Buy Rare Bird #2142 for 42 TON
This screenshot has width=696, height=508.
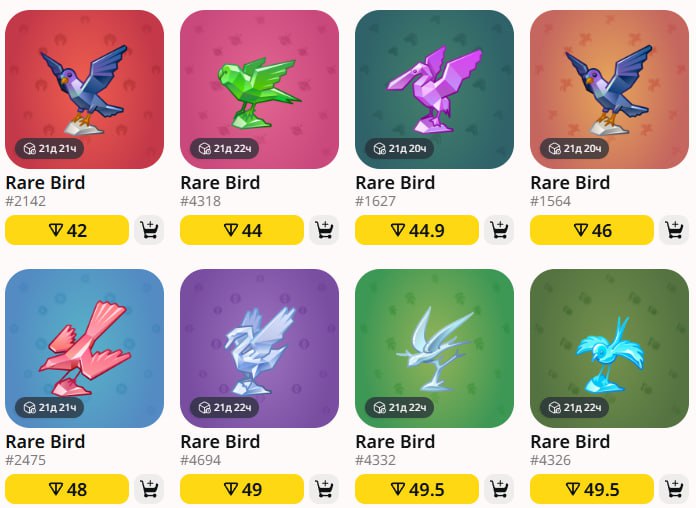coord(67,230)
